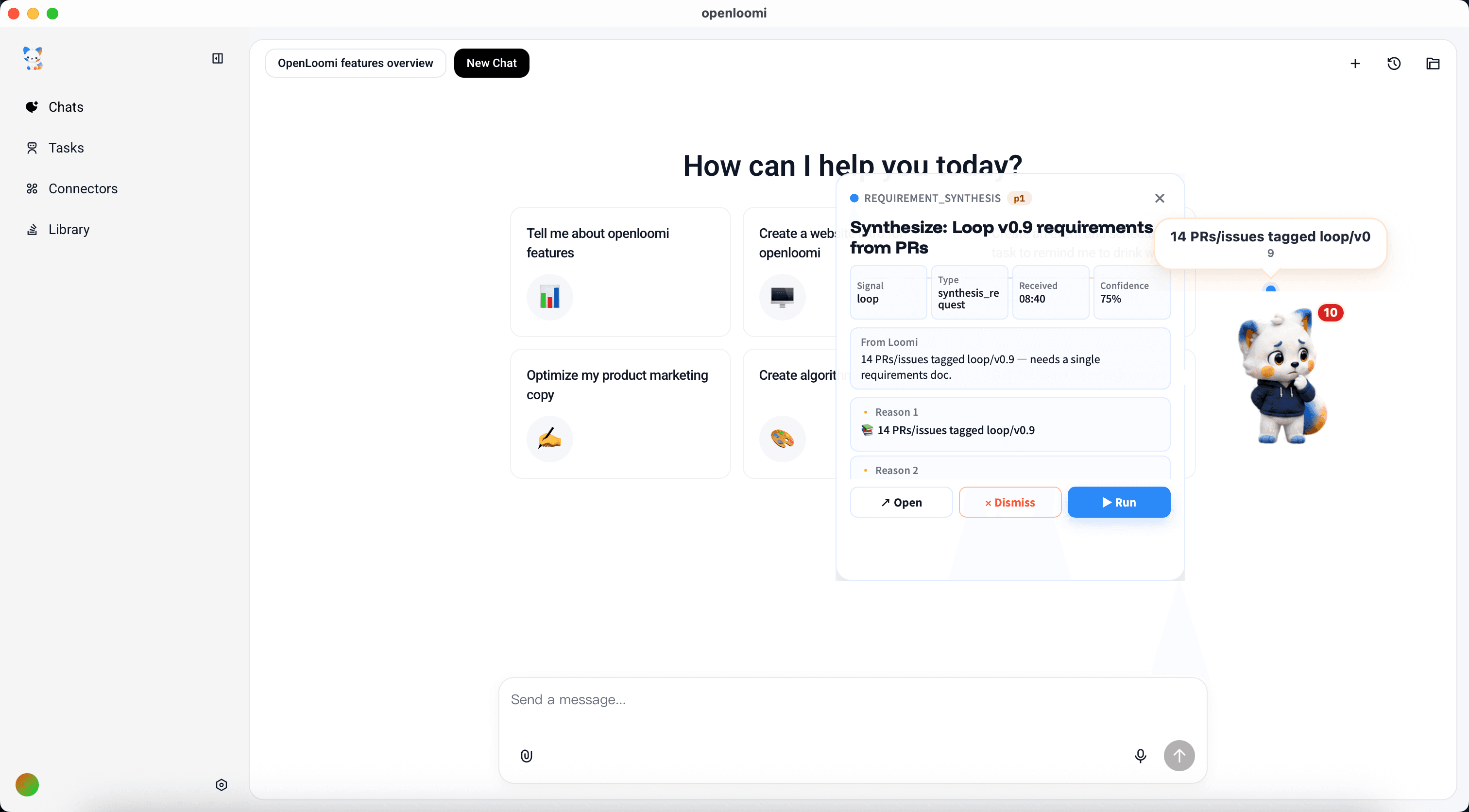This screenshot has width=1469, height=812.
Task: Click the books emoji in Reason 1
Action: click(867, 430)
